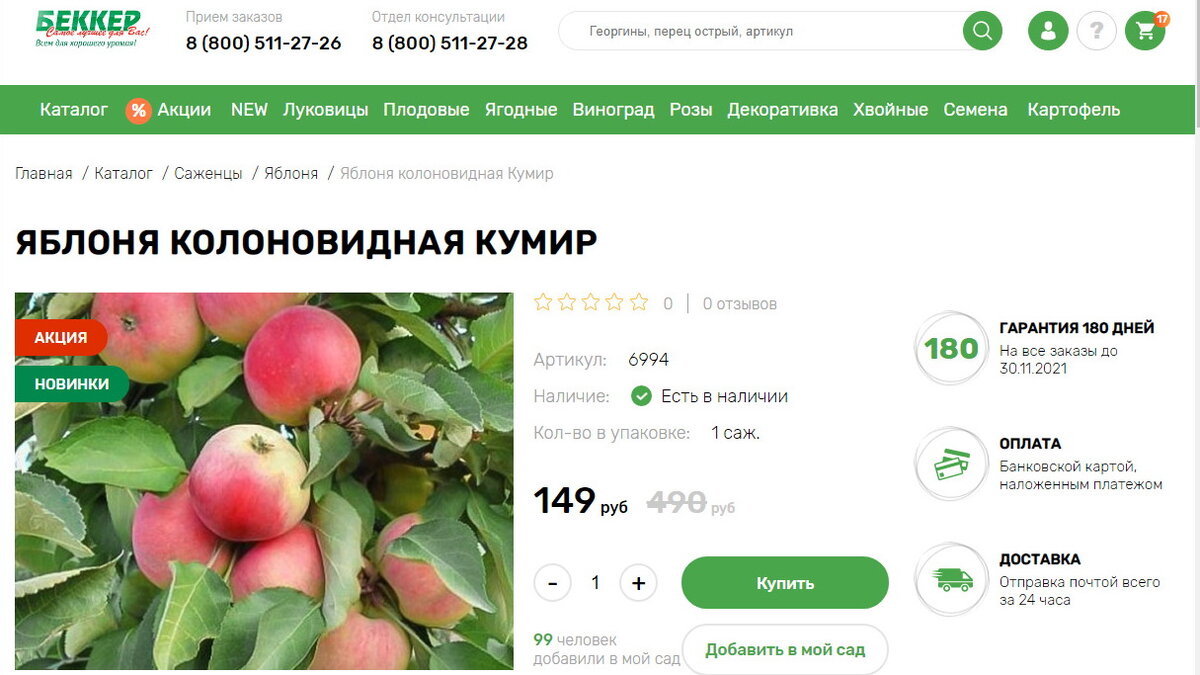This screenshot has width=1200, height=675.
Task: Open the Каталог menu item
Action: coord(74,110)
